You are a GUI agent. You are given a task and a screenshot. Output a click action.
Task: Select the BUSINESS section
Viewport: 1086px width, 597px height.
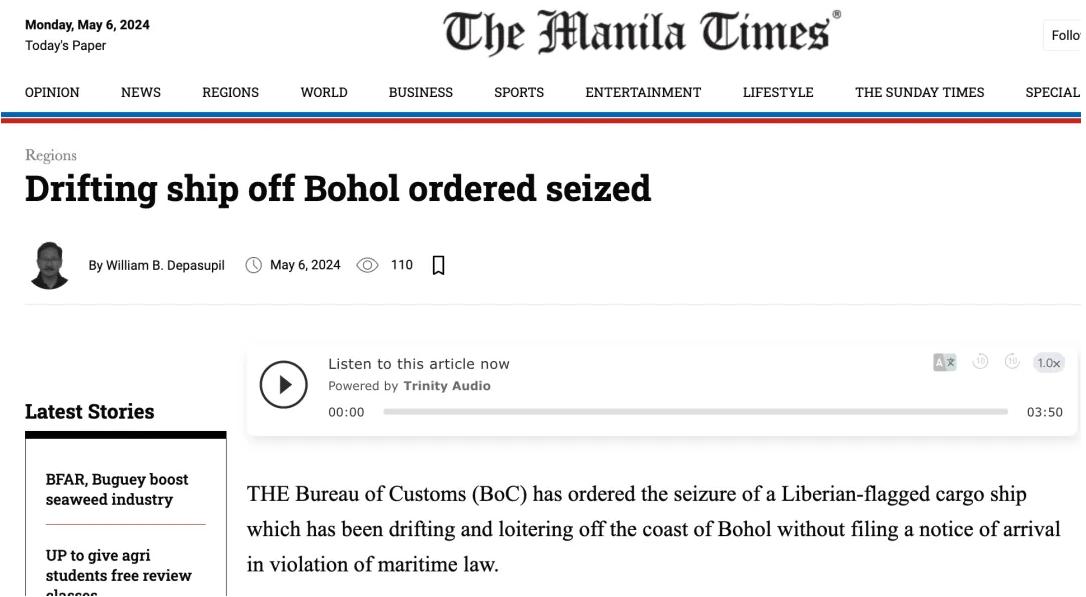pyautogui.click(x=420, y=92)
